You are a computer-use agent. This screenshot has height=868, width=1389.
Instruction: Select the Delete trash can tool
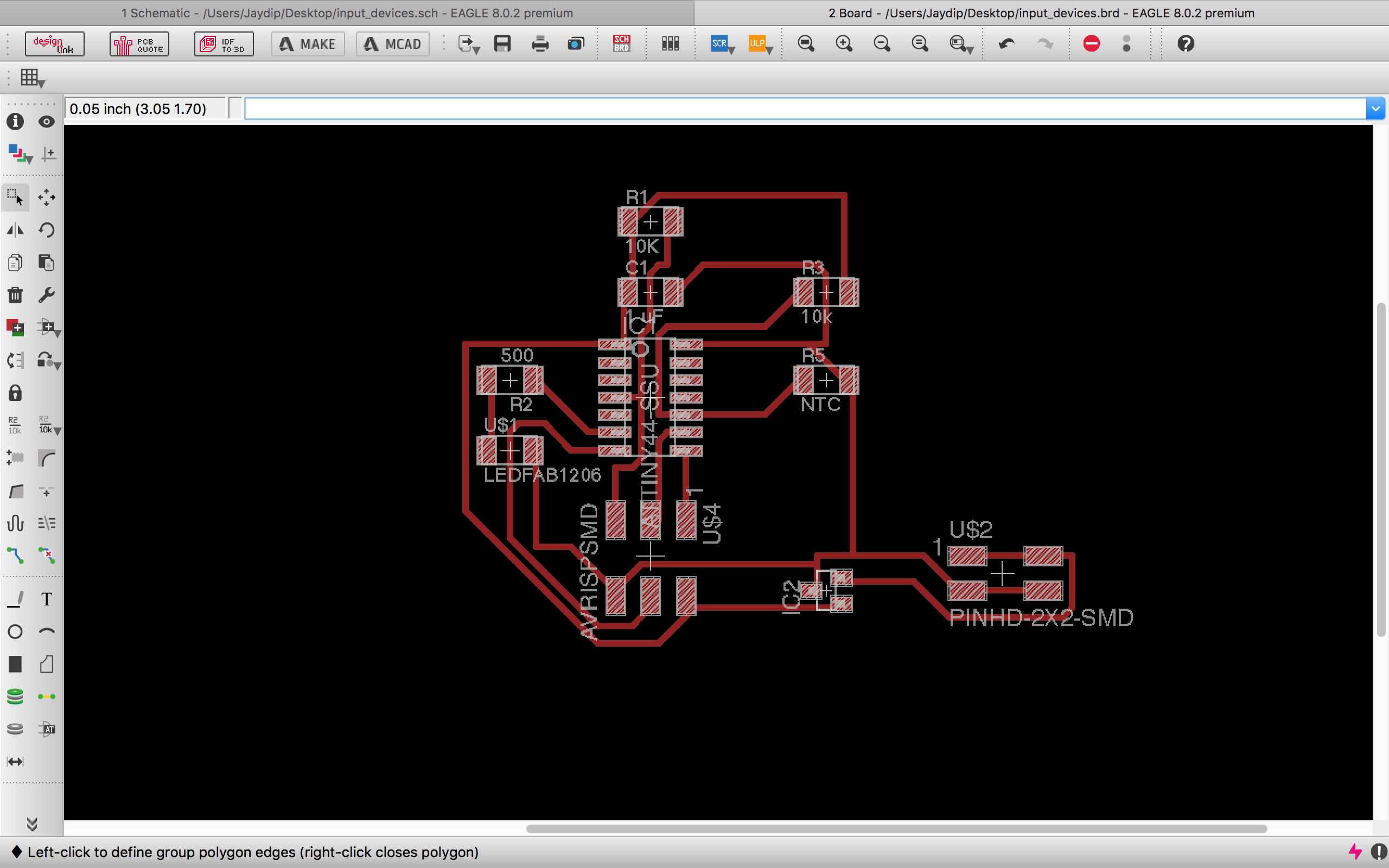15,295
